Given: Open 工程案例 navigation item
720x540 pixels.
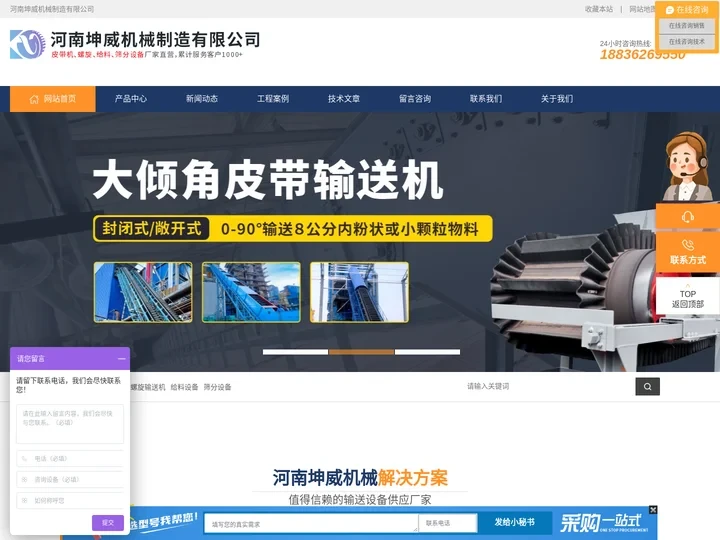Looking at the screenshot, I should click(273, 99).
